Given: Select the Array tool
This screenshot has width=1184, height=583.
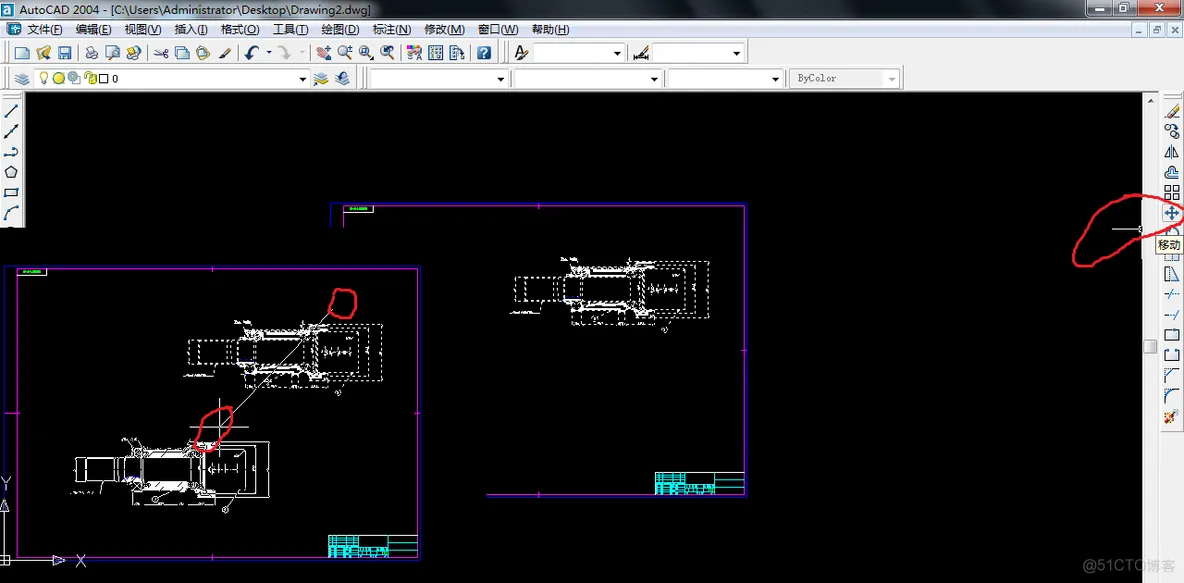Looking at the screenshot, I should pyautogui.click(x=1172, y=193).
